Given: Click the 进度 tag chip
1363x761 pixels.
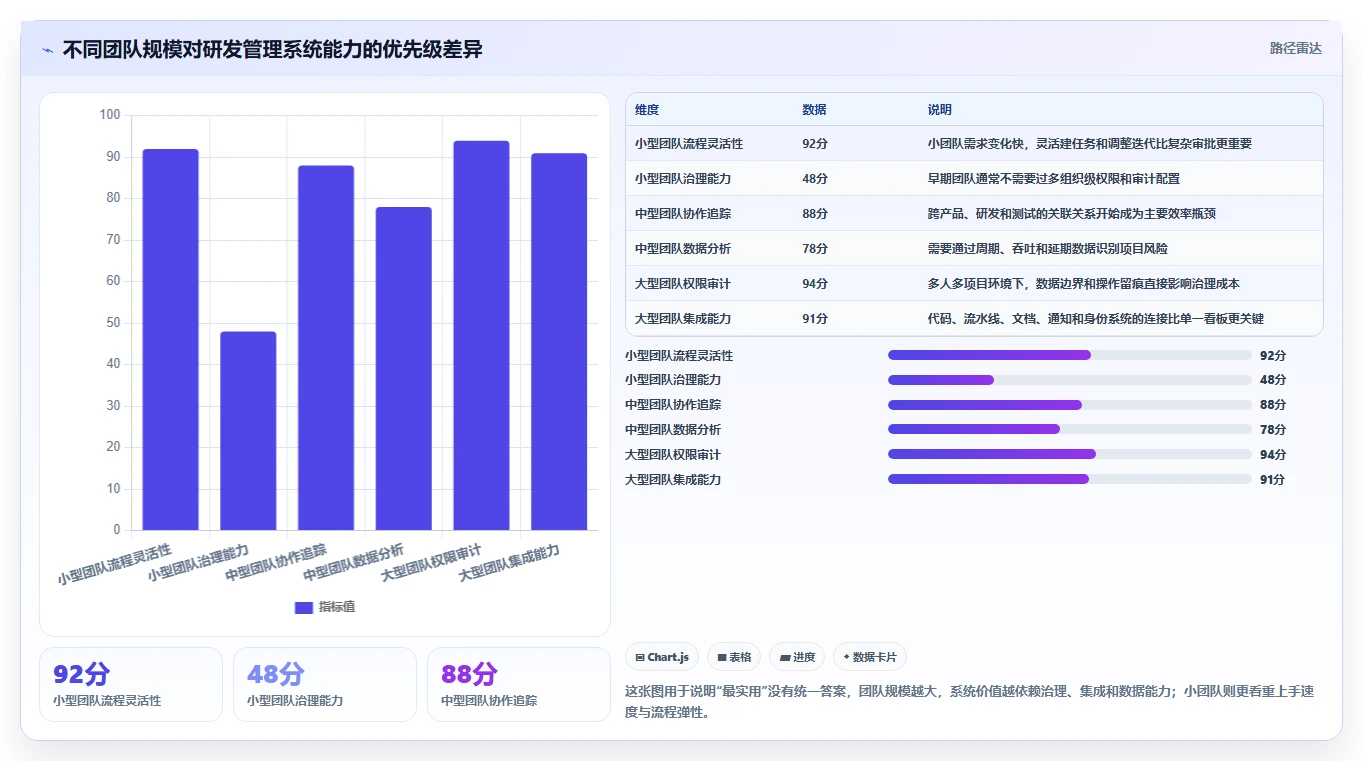Looking at the screenshot, I should [797, 657].
